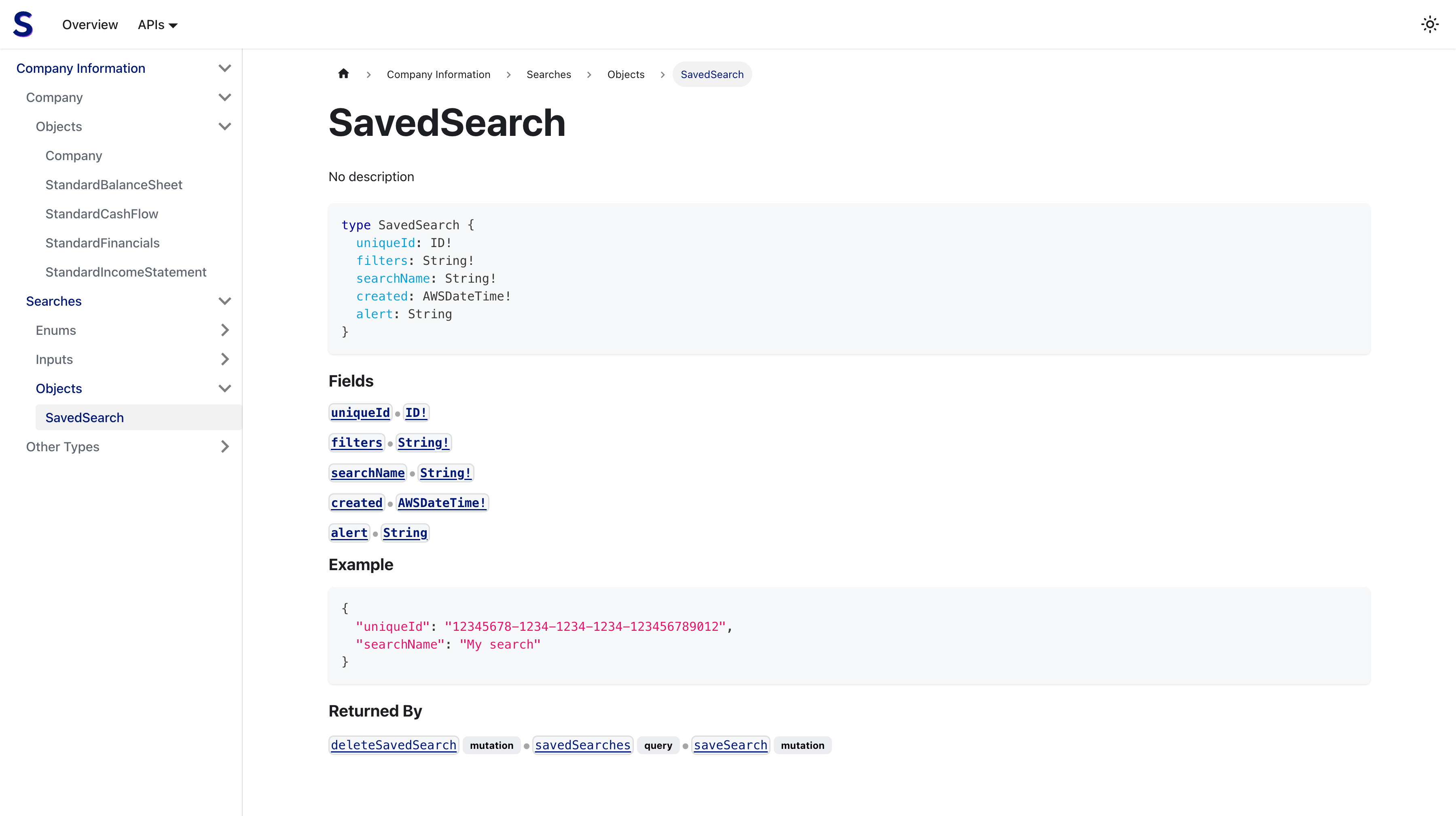Click the home breadcrumb icon
Viewport: 1456px width, 816px height.
343,74
